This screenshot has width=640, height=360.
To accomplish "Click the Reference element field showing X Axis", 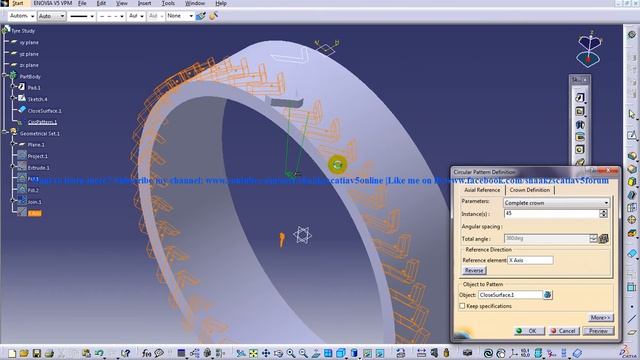I will pyautogui.click(x=530, y=260).
